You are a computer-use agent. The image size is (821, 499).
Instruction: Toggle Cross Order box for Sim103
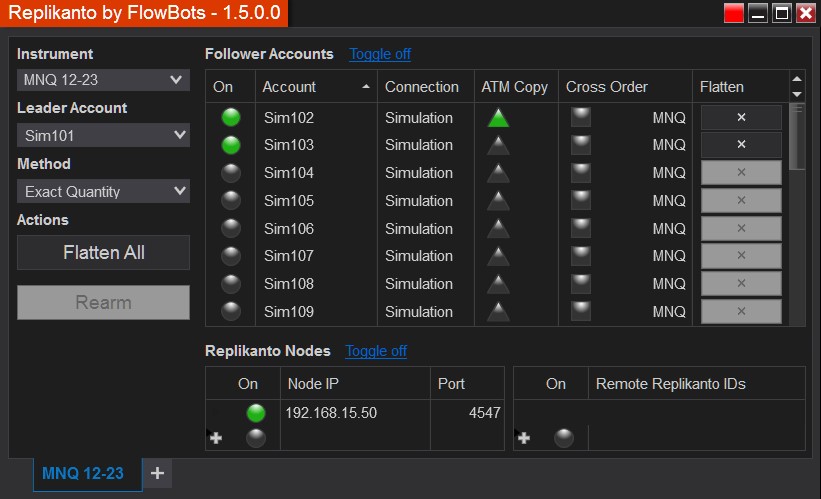(x=581, y=145)
